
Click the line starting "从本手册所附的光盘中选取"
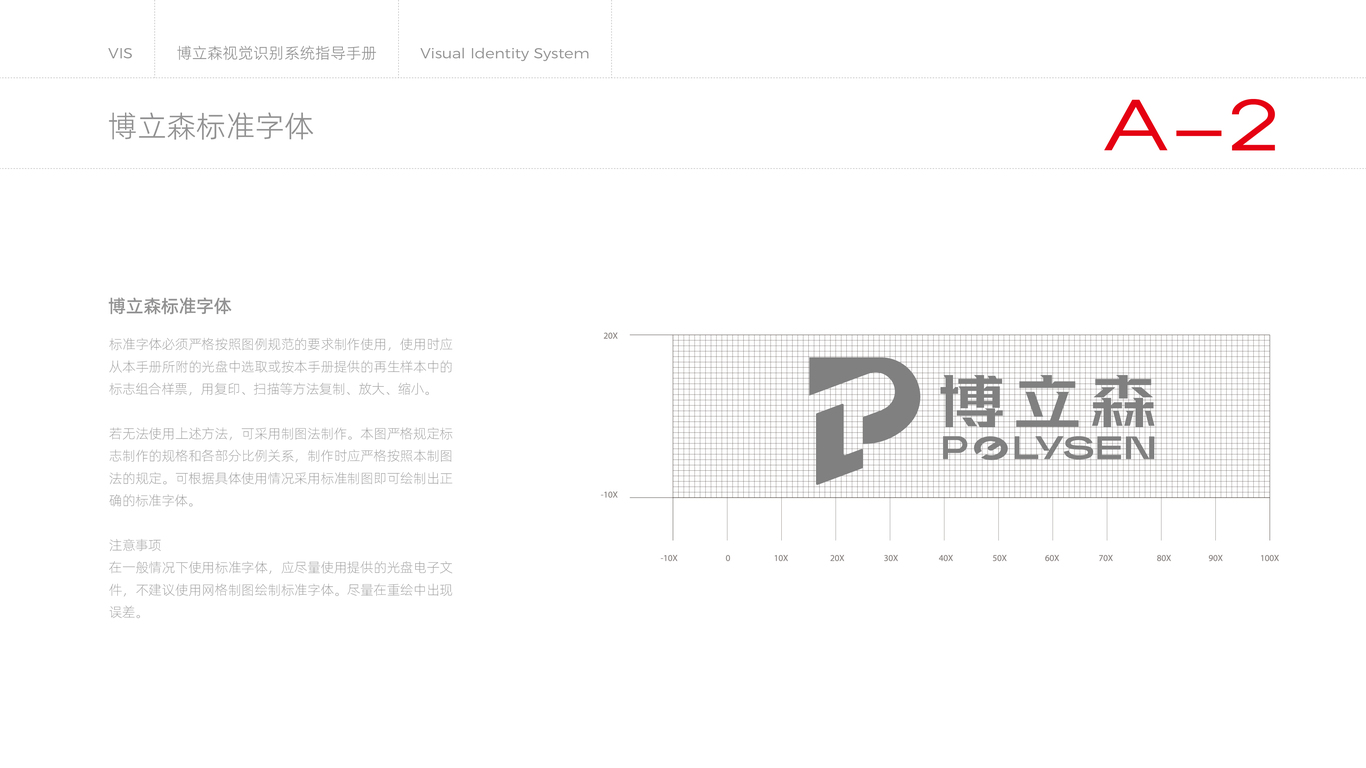[x=281, y=367]
